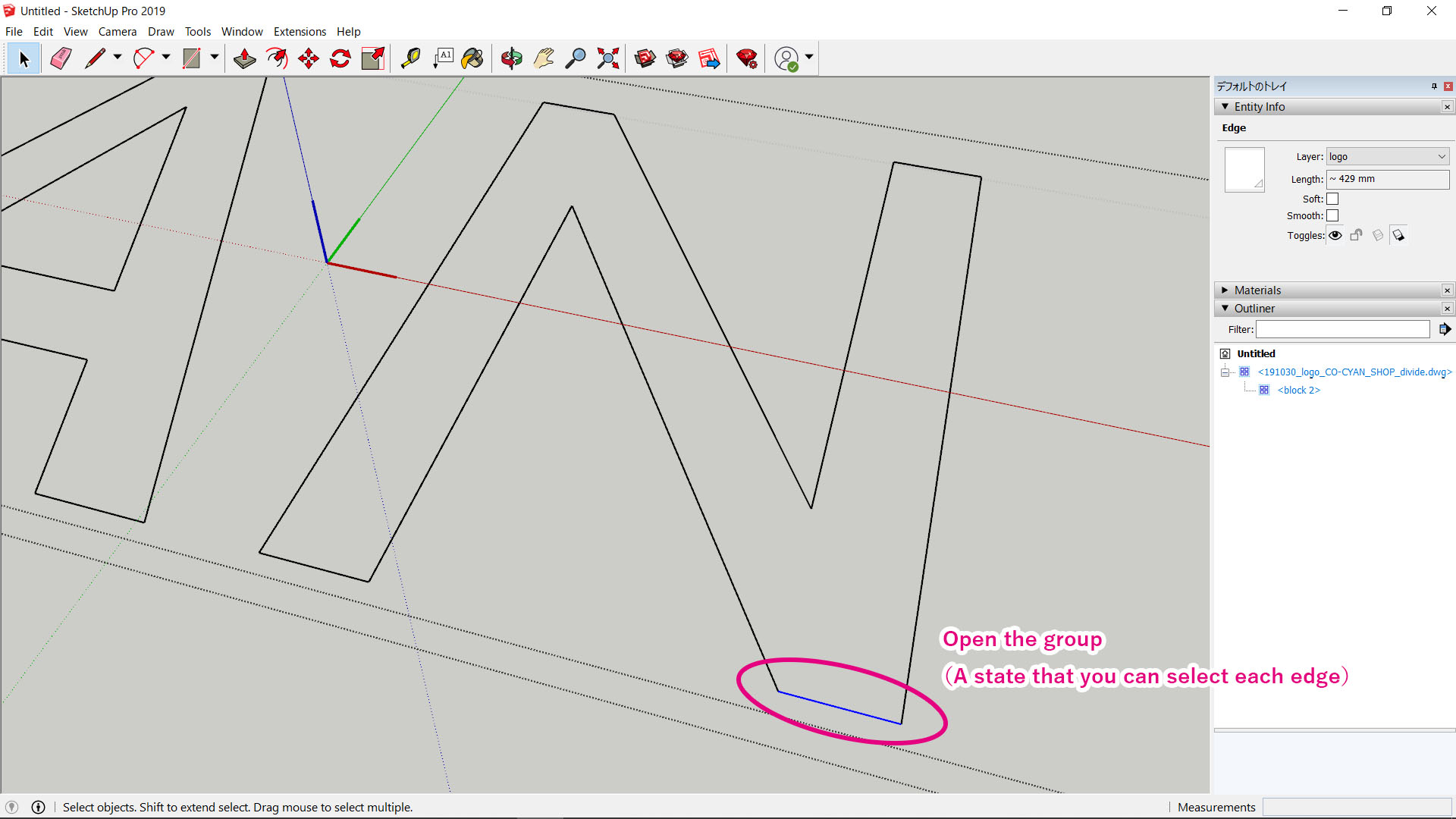Screen dimensions: 1456x819
Task: Click the geo-location status bar icon
Action: coord(11,807)
